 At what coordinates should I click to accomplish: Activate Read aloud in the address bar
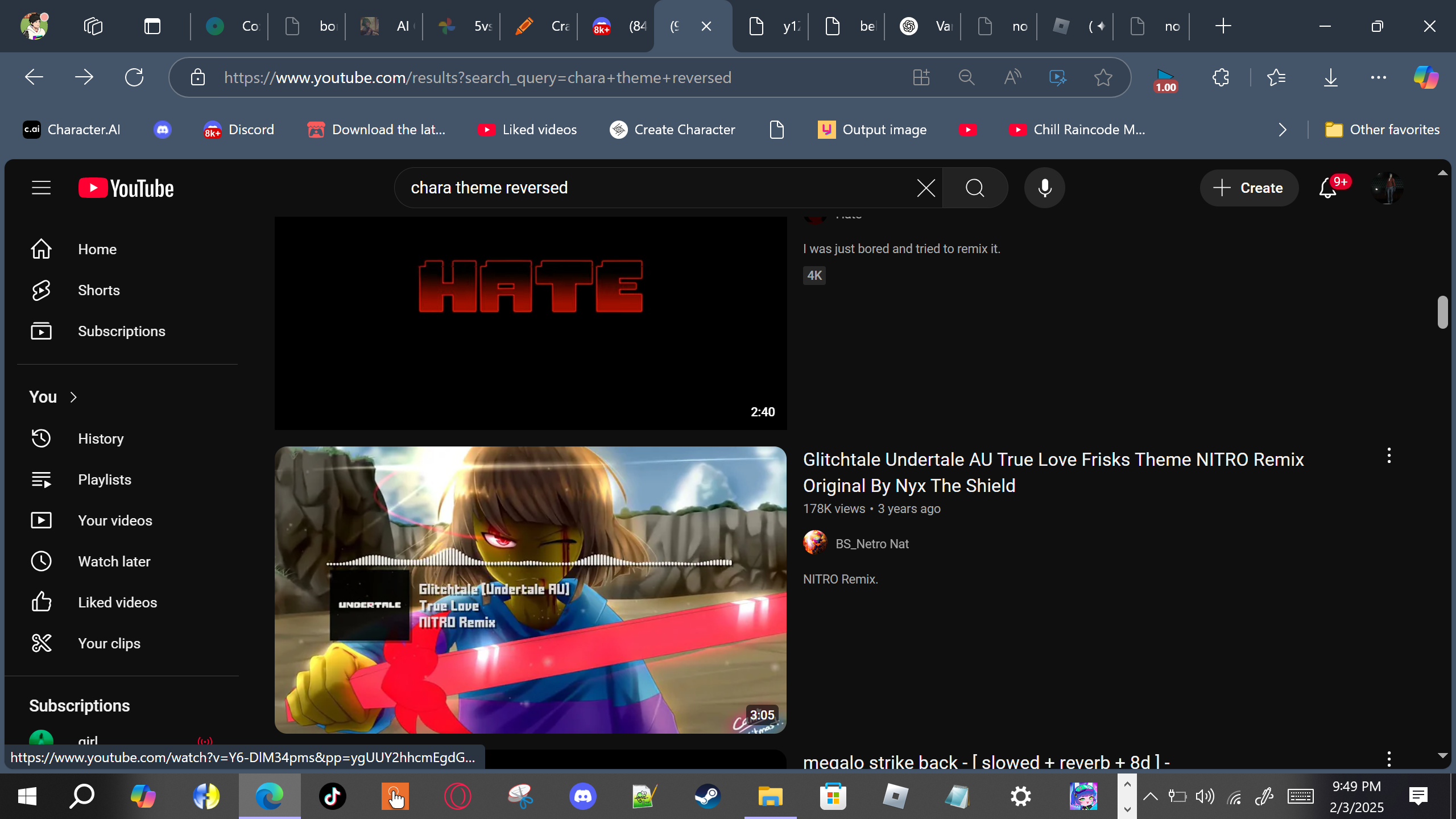point(1012,77)
